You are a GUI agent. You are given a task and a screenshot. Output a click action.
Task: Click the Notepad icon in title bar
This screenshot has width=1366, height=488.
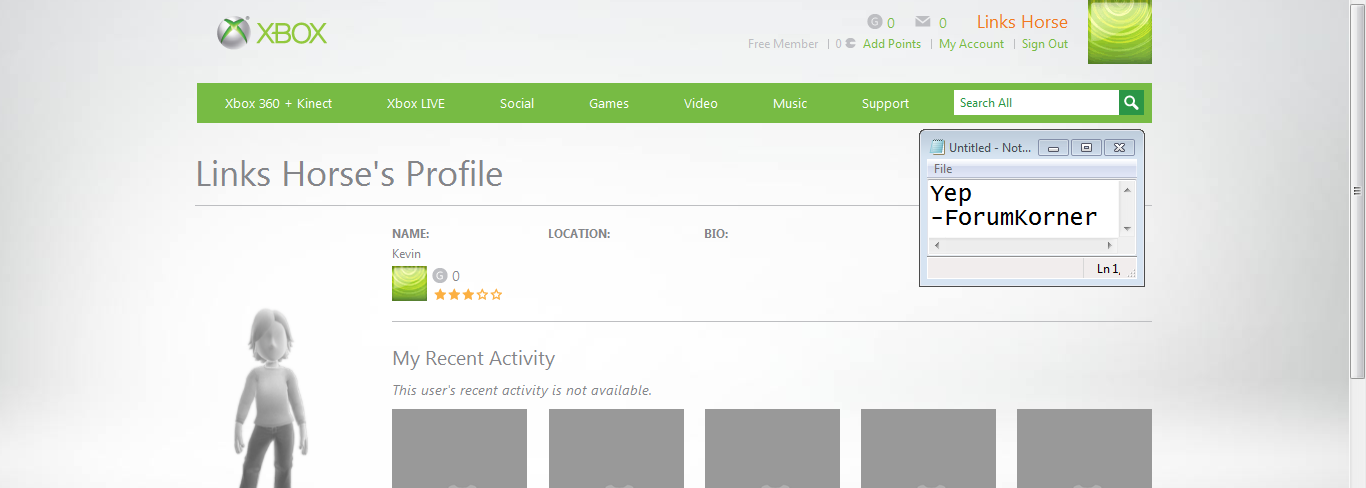[937, 147]
